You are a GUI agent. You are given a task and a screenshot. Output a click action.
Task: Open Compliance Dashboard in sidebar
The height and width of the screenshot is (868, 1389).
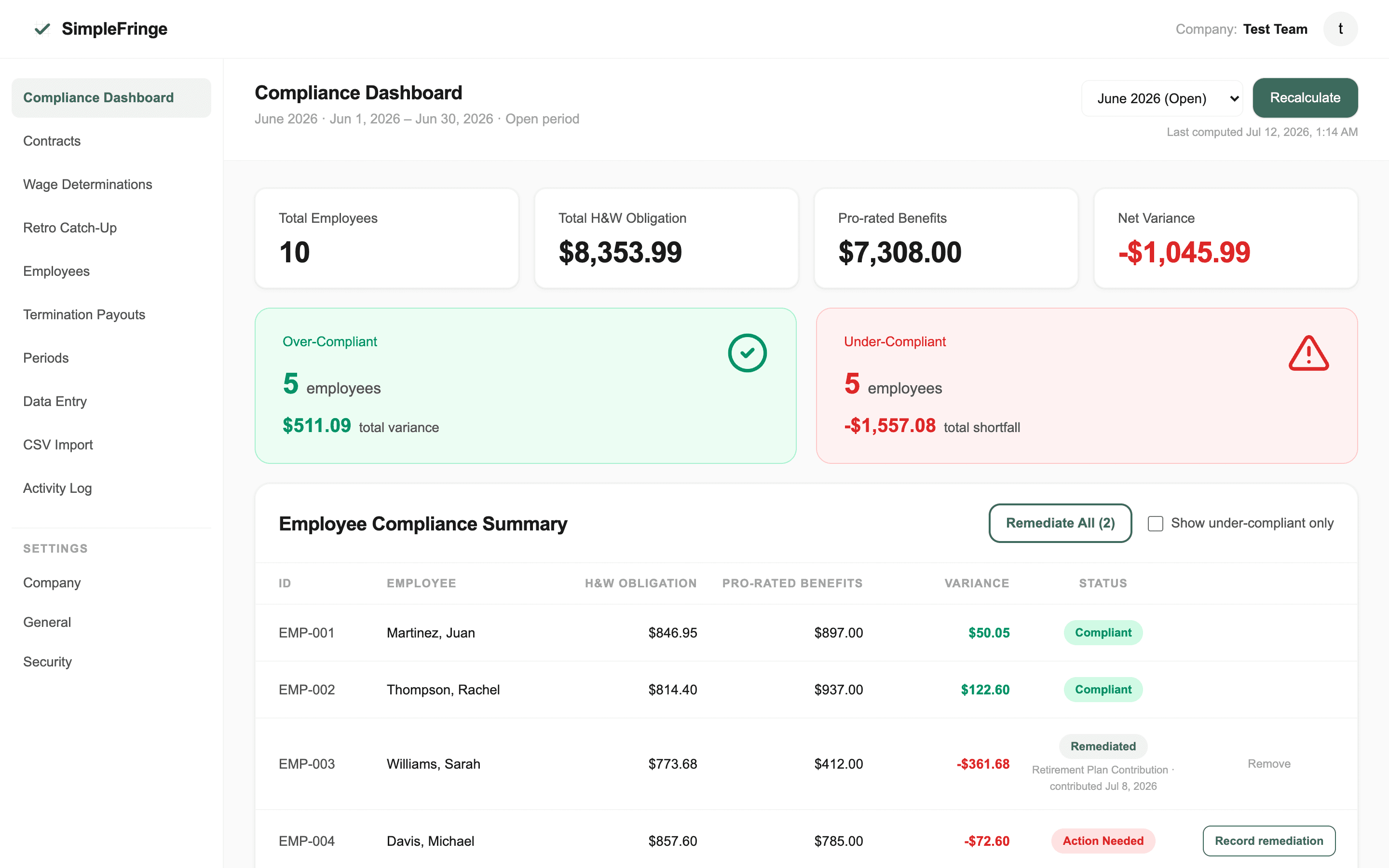[x=111, y=97]
